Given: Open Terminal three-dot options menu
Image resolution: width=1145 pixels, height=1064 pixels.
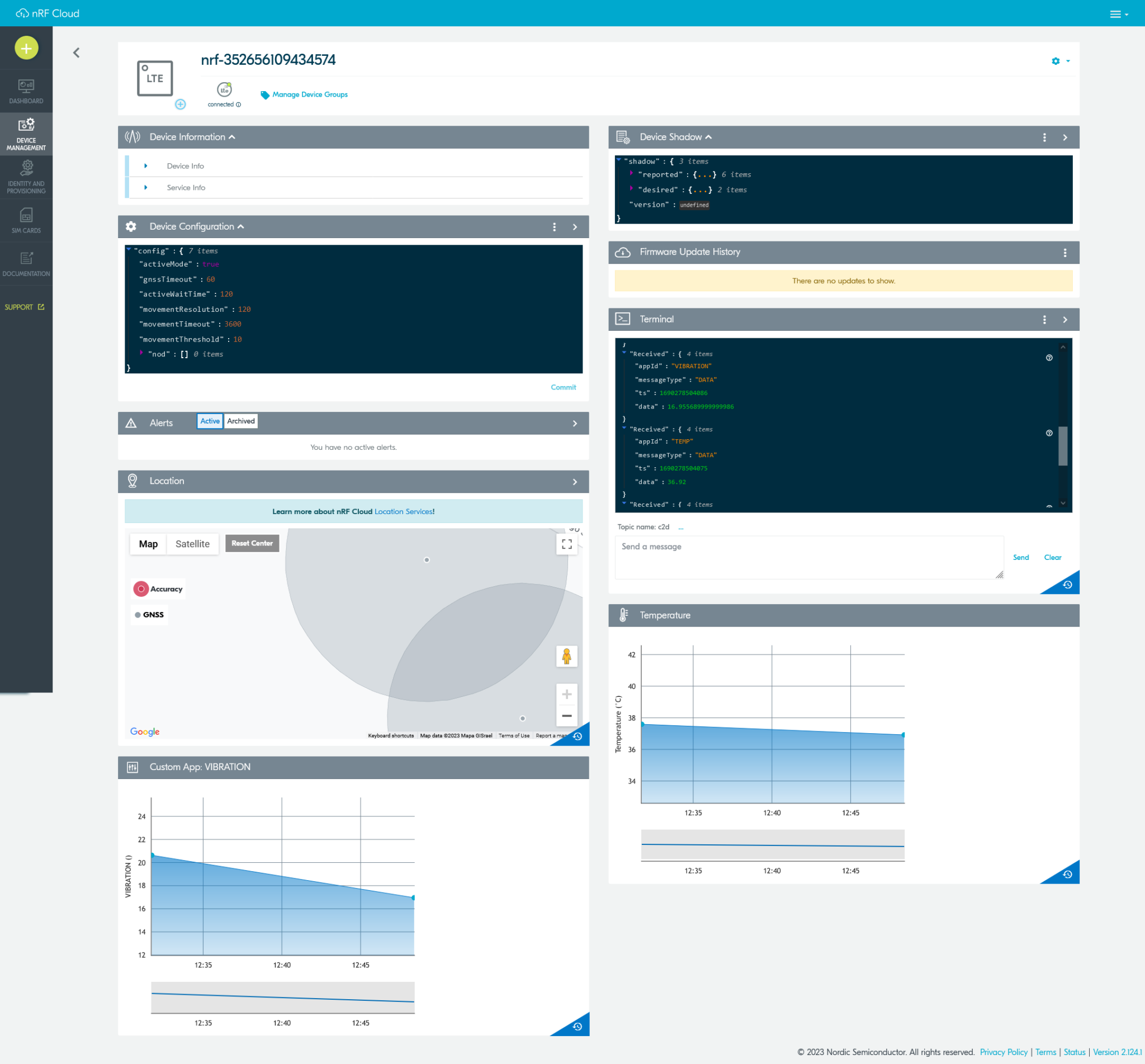Looking at the screenshot, I should [1044, 320].
